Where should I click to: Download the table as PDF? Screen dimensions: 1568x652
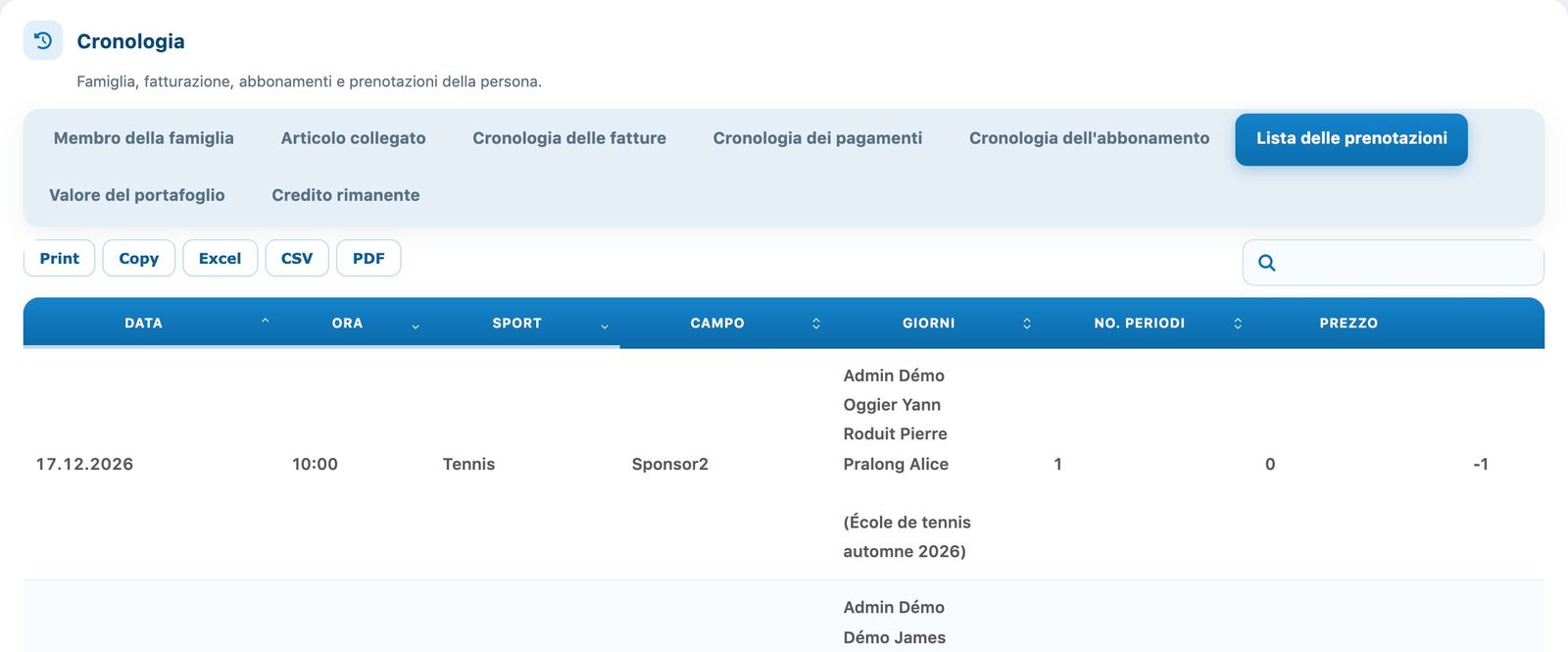click(x=368, y=258)
